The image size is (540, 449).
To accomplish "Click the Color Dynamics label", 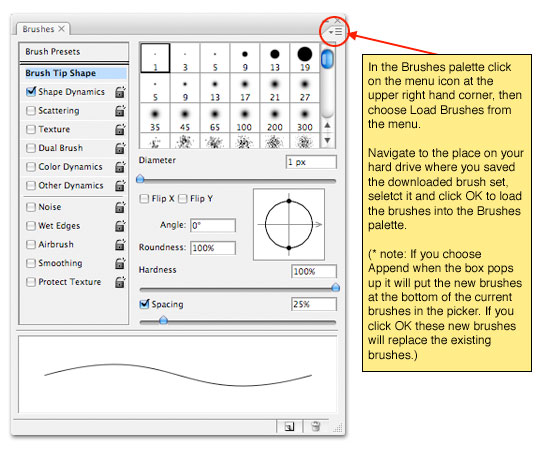I will click(x=70, y=167).
